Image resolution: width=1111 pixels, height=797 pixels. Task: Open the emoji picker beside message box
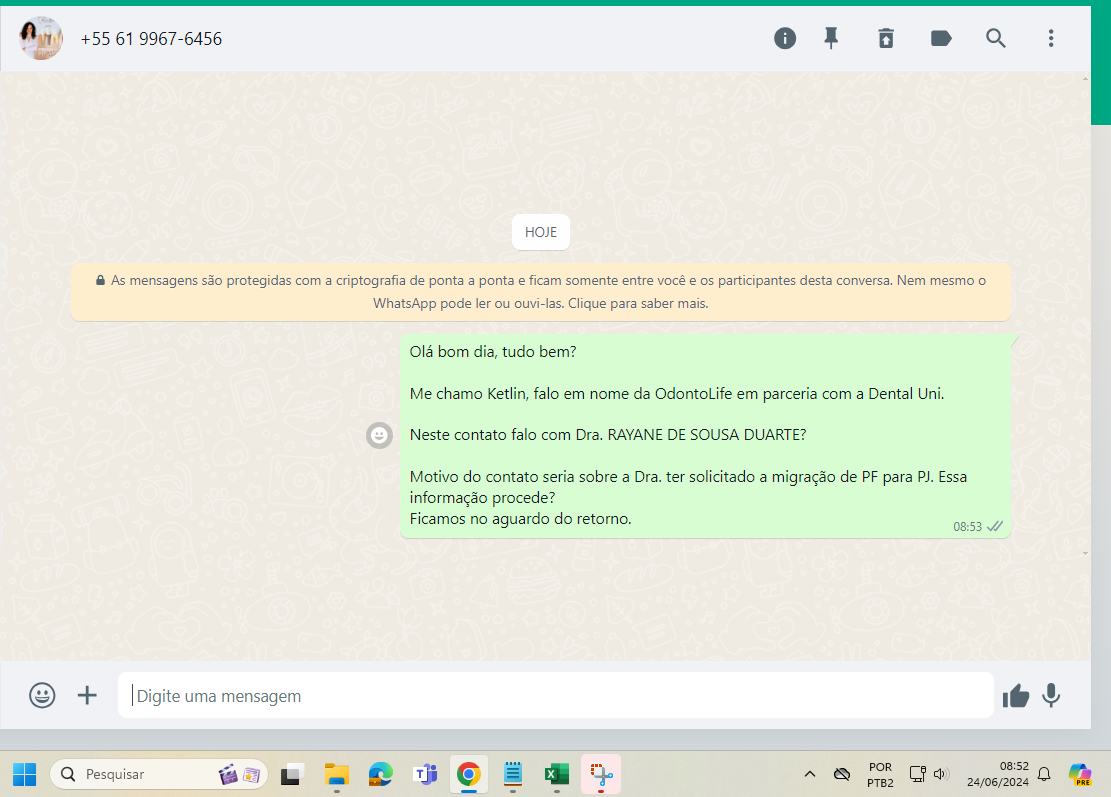[42, 695]
